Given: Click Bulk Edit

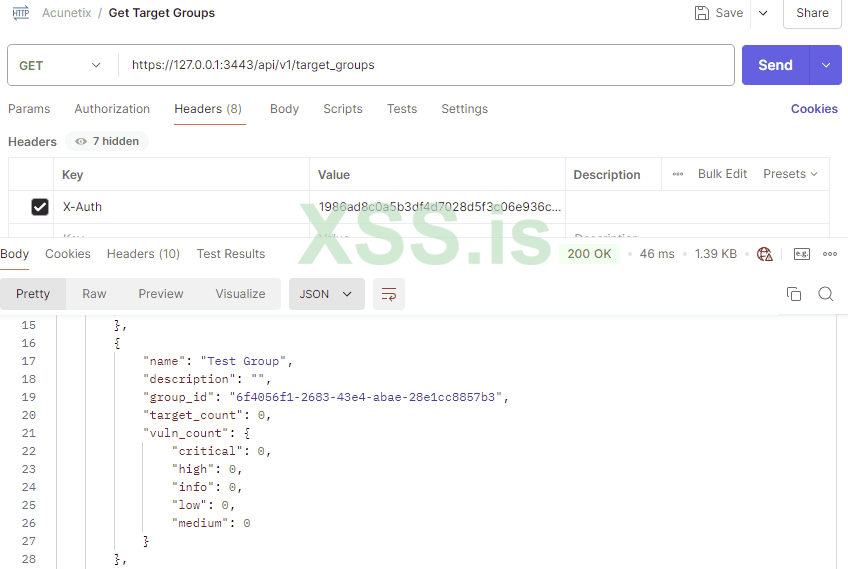Looking at the screenshot, I should (x=722, y=174).
